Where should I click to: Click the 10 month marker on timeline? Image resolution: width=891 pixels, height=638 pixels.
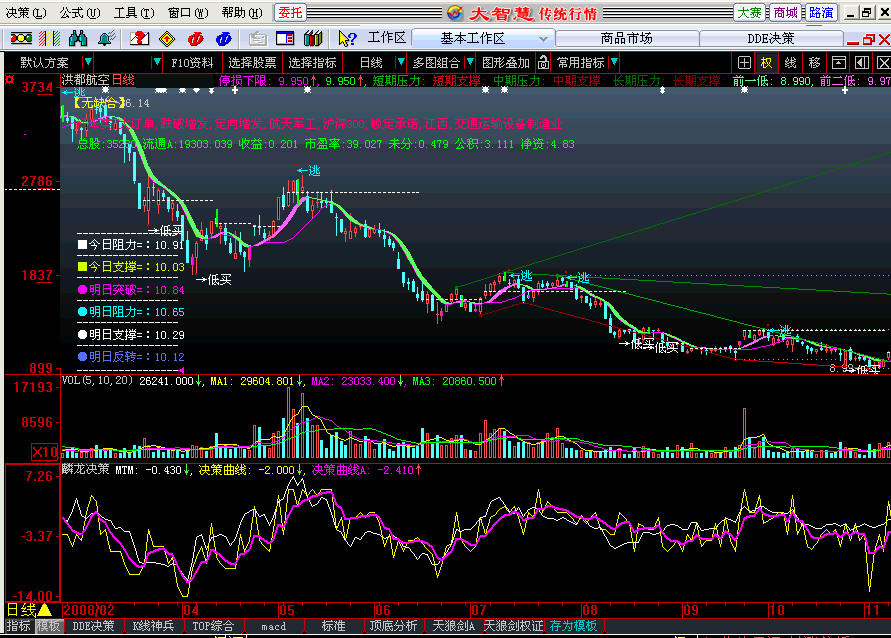tap(776, 610)
